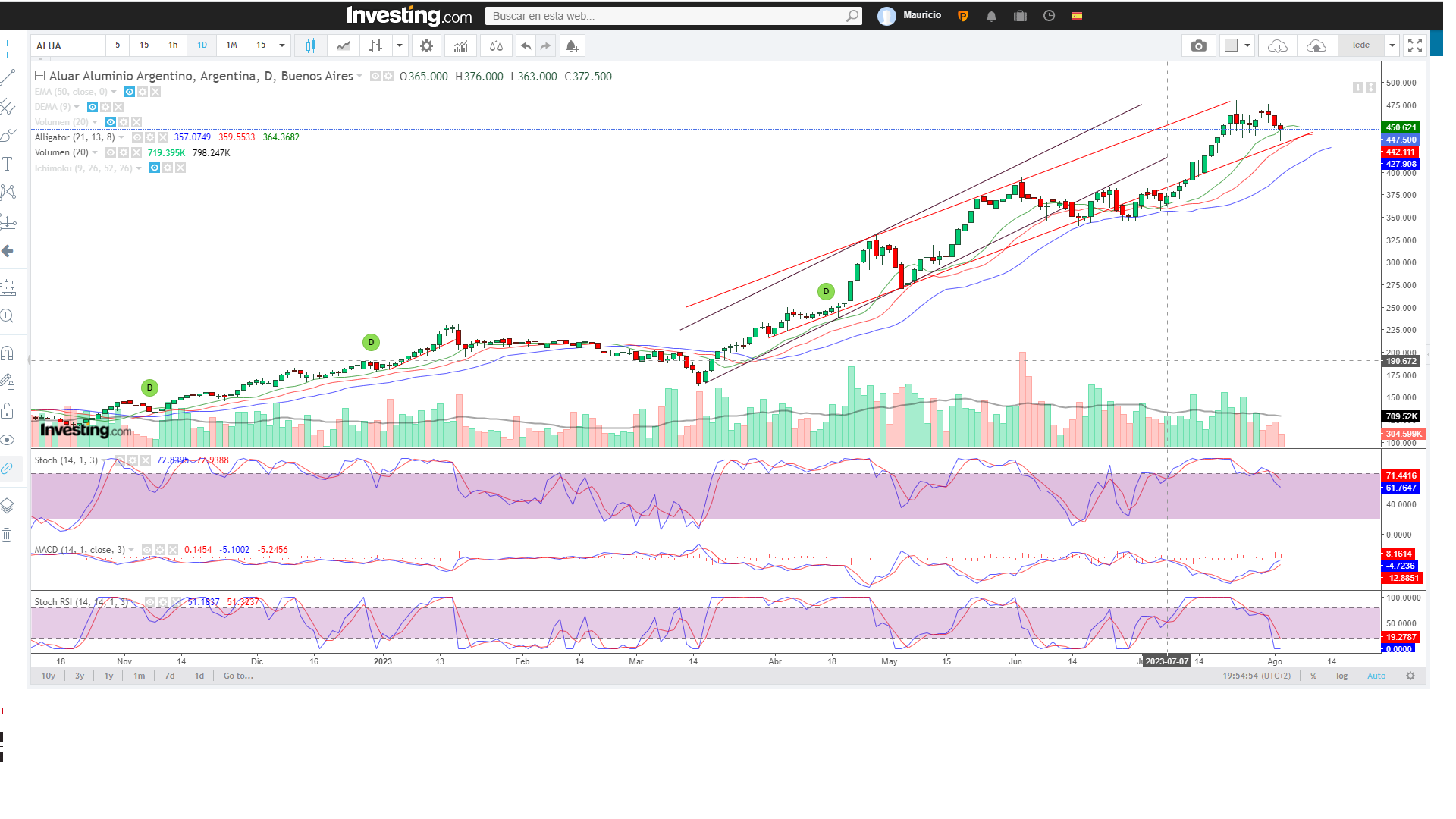Redo the last chart action
The width and height of the screenshot is (1456, 819).
point(545,45)
